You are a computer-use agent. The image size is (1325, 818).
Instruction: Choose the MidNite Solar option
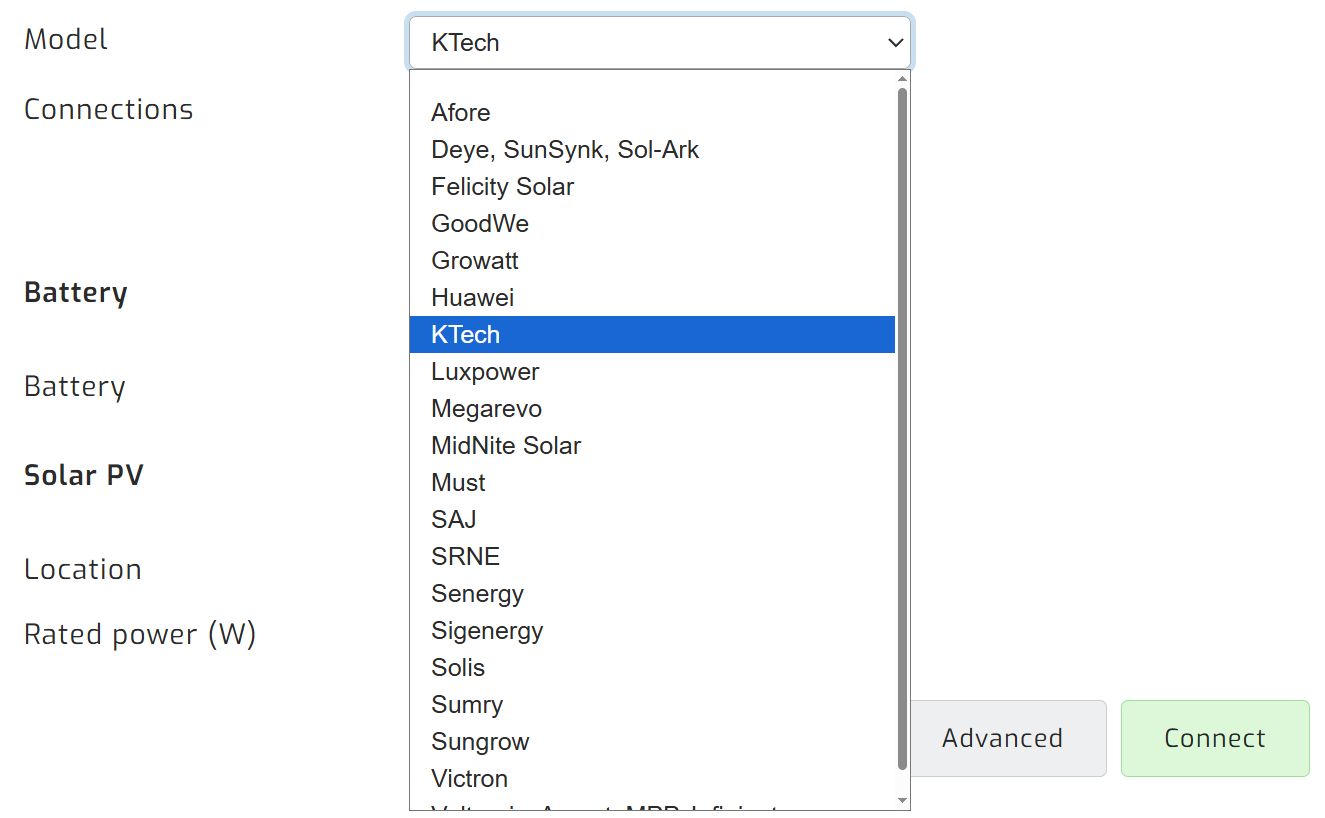click(506, 446)
